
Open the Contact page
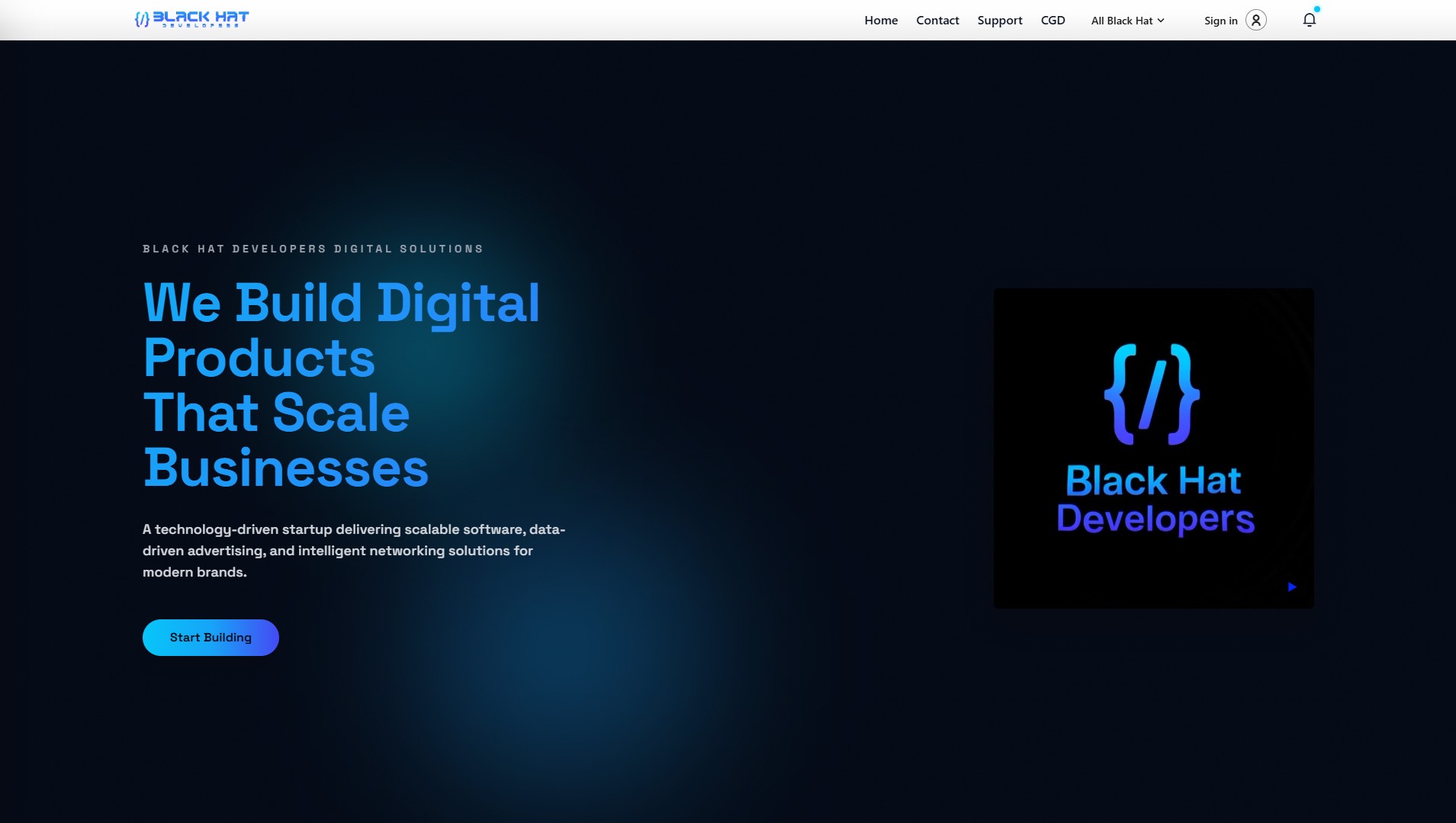937,21
